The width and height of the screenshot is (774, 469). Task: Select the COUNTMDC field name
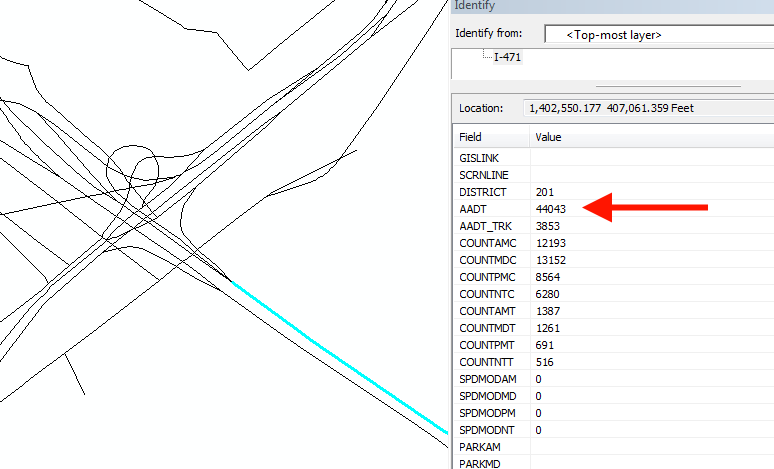[x=488, y=260]
